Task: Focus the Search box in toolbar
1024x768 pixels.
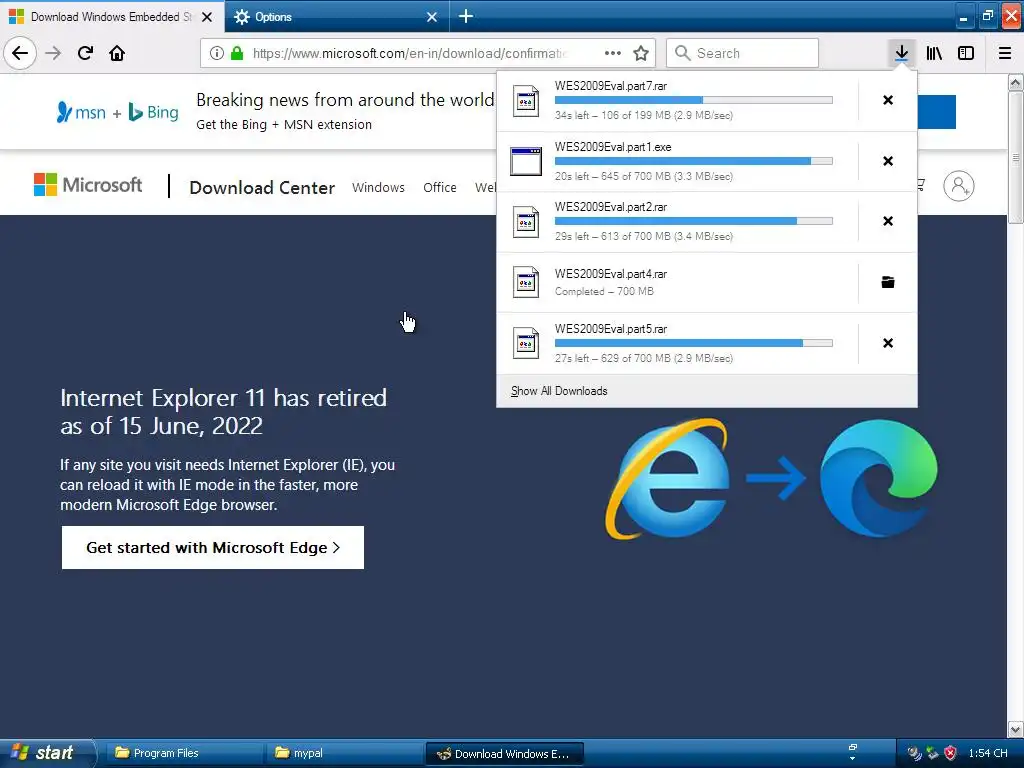Action: [742, 53]
